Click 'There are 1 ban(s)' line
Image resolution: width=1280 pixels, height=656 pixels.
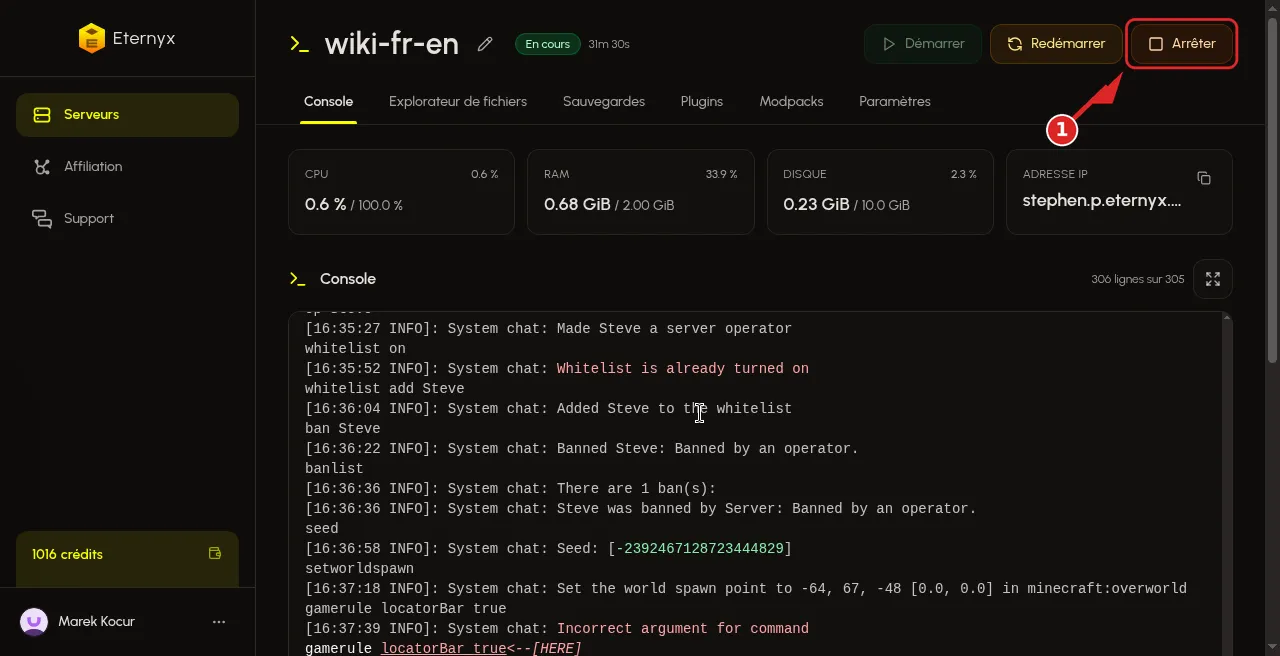[511, 489]
